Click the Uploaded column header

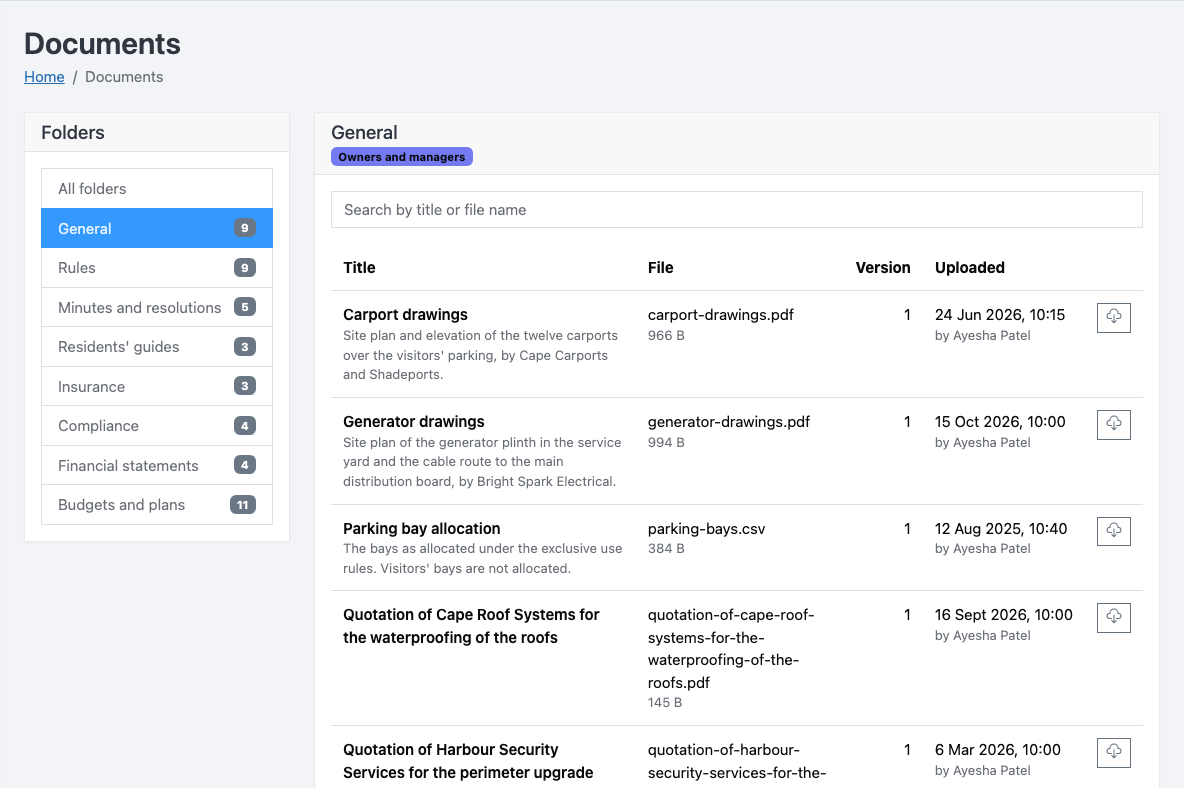coord(970,267)
